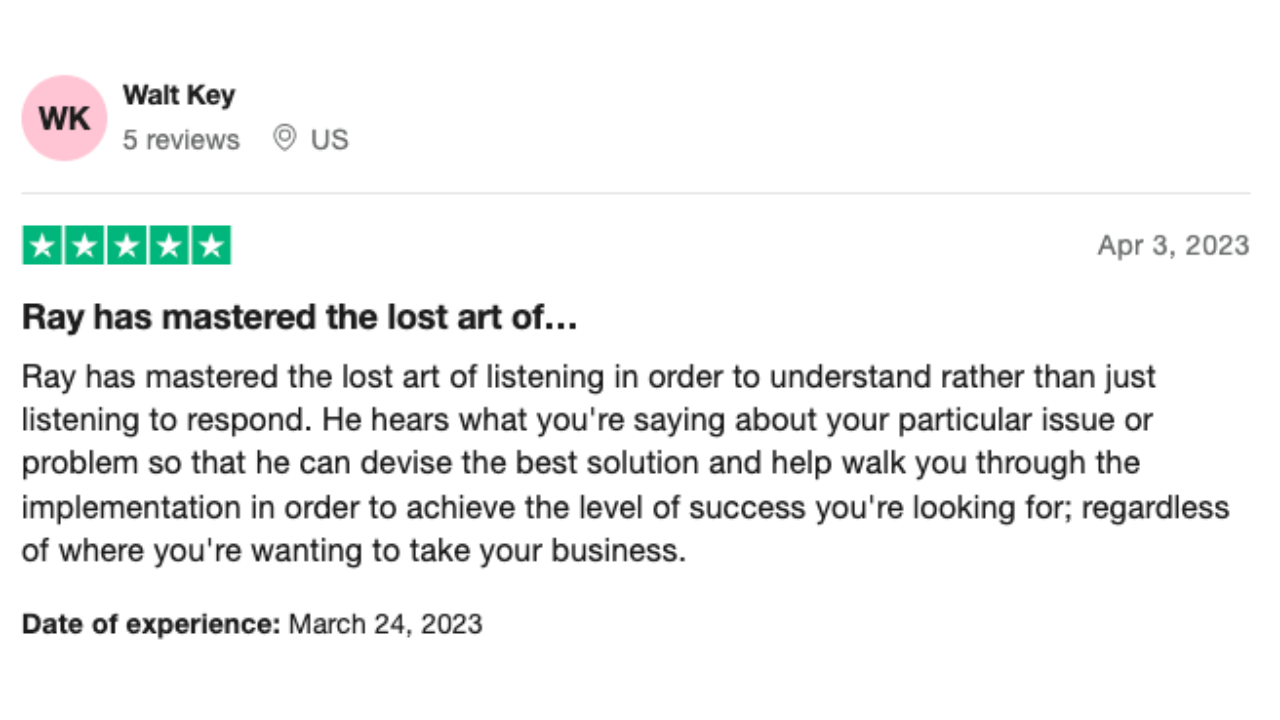Click the March 24, 2023 experience date

385,625
